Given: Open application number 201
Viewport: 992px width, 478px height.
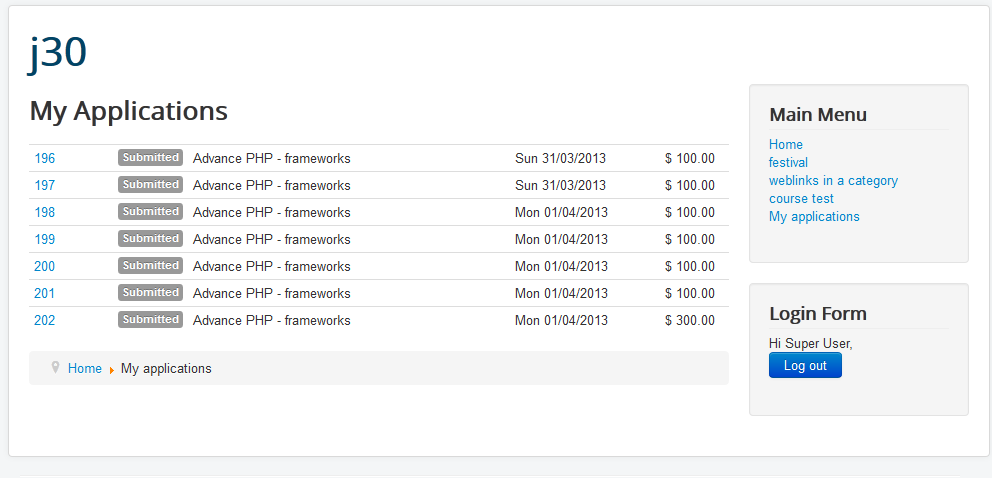Looking at the screenshot, I should click(x=45, y=293).
